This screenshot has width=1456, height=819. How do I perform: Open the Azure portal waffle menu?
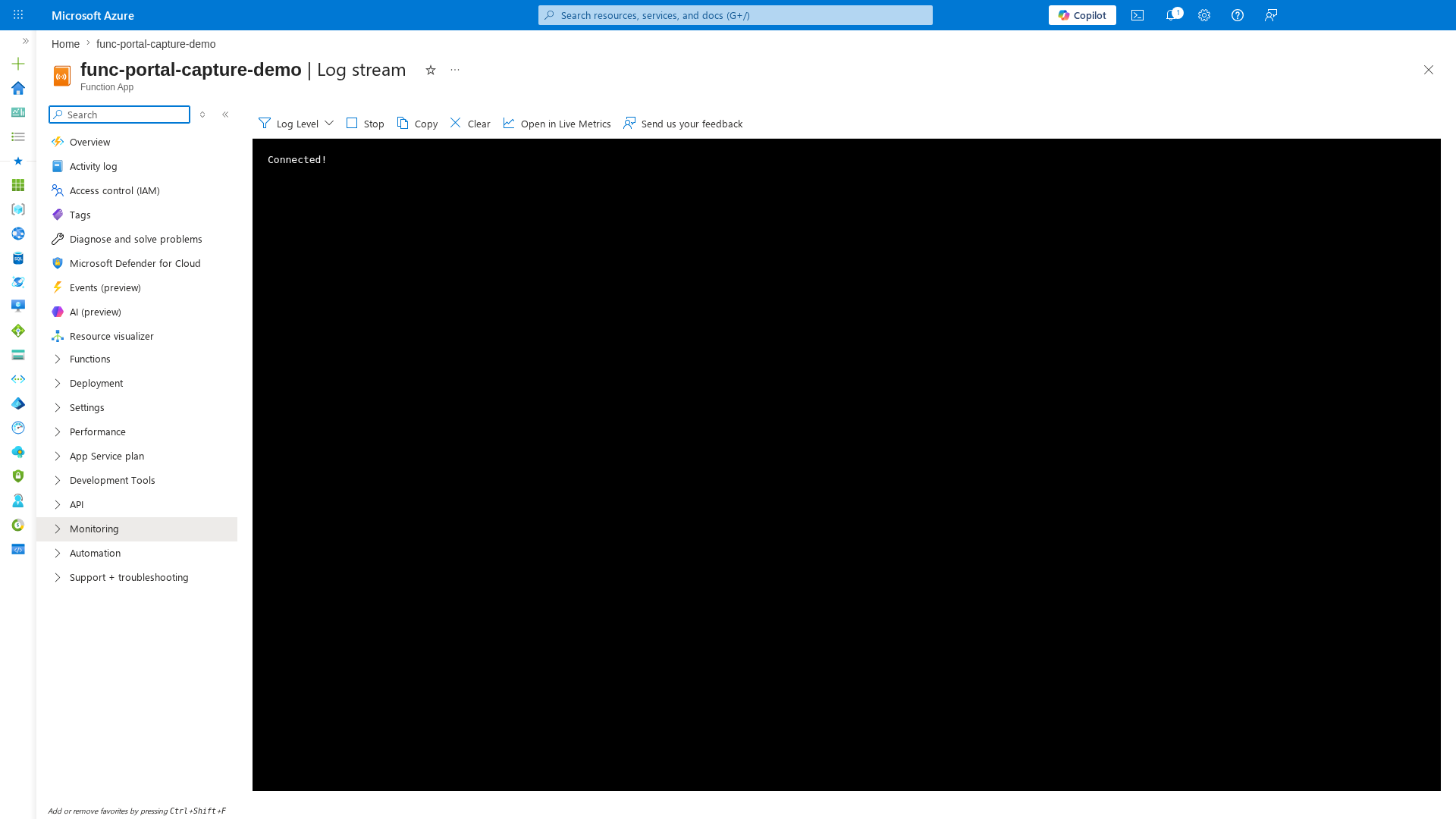coord(18,15)
